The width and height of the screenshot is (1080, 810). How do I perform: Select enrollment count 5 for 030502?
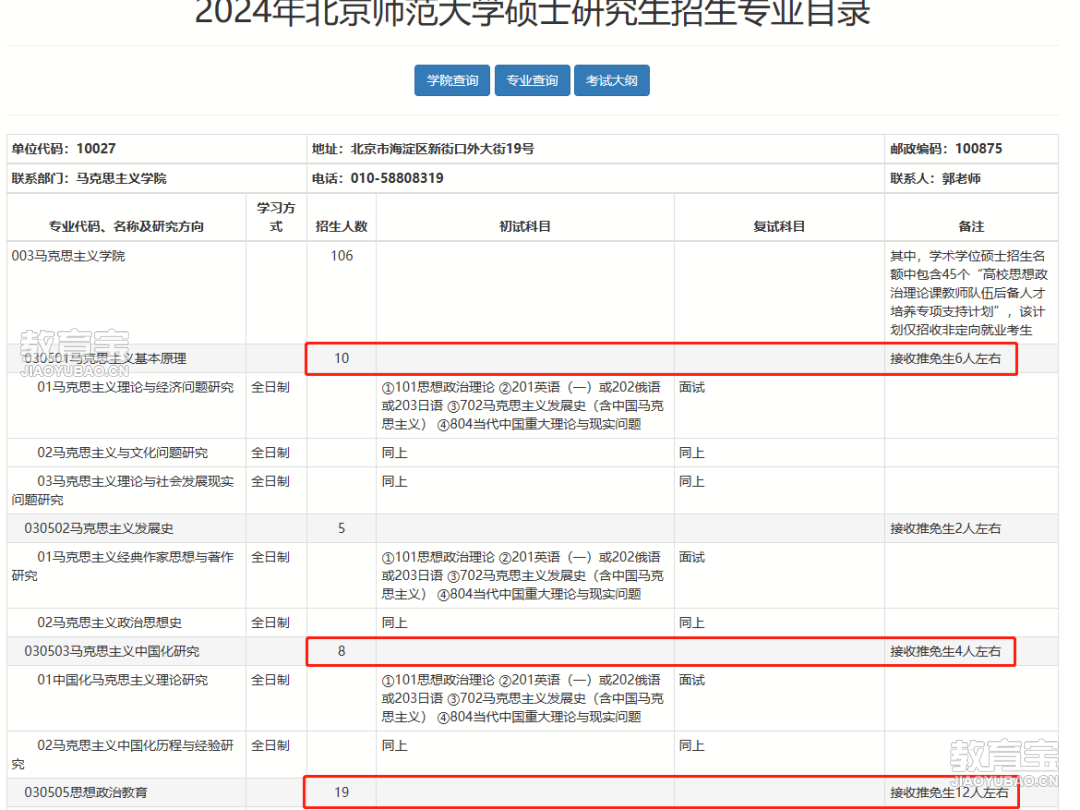[342, 528]
